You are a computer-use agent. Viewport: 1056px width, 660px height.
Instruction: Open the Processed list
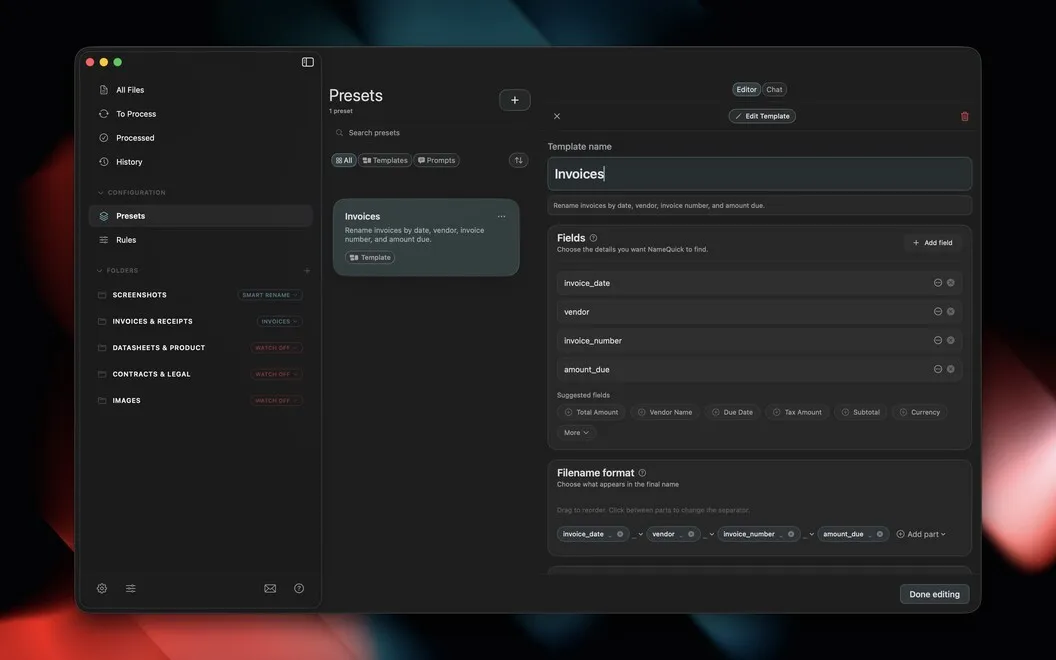pyautogui.click(x=201, y=137)
